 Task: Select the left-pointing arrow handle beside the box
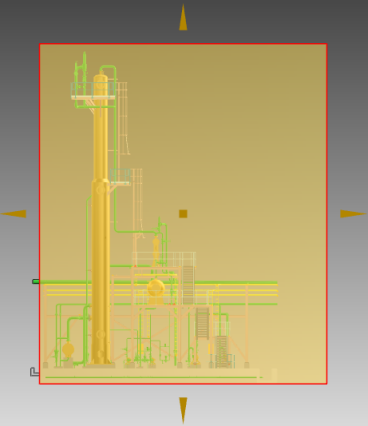click(x=13, y=214)
